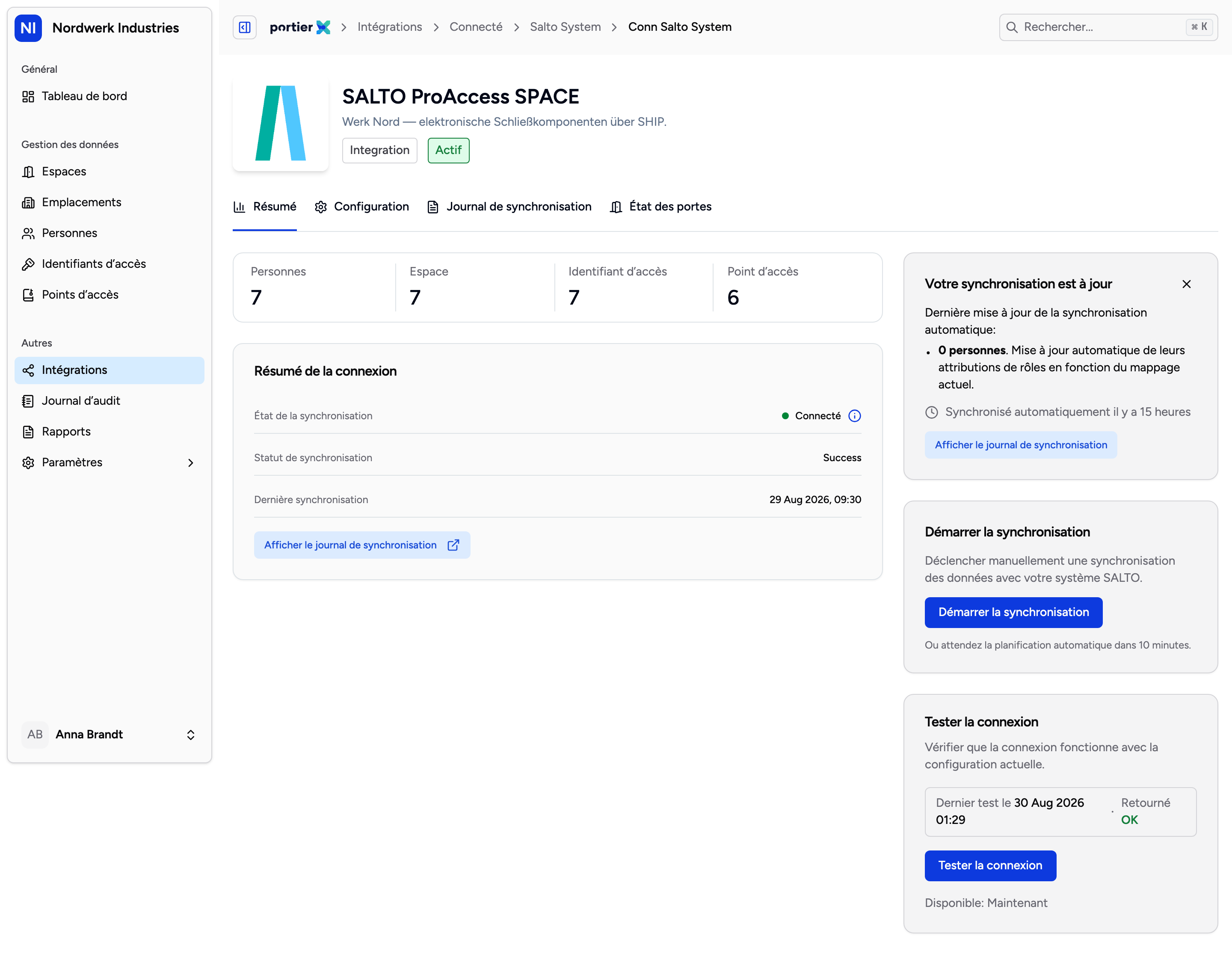Screen dimensions: 1232x954
Task: Click the Actif status badge
Action: [x=448, y=151]
